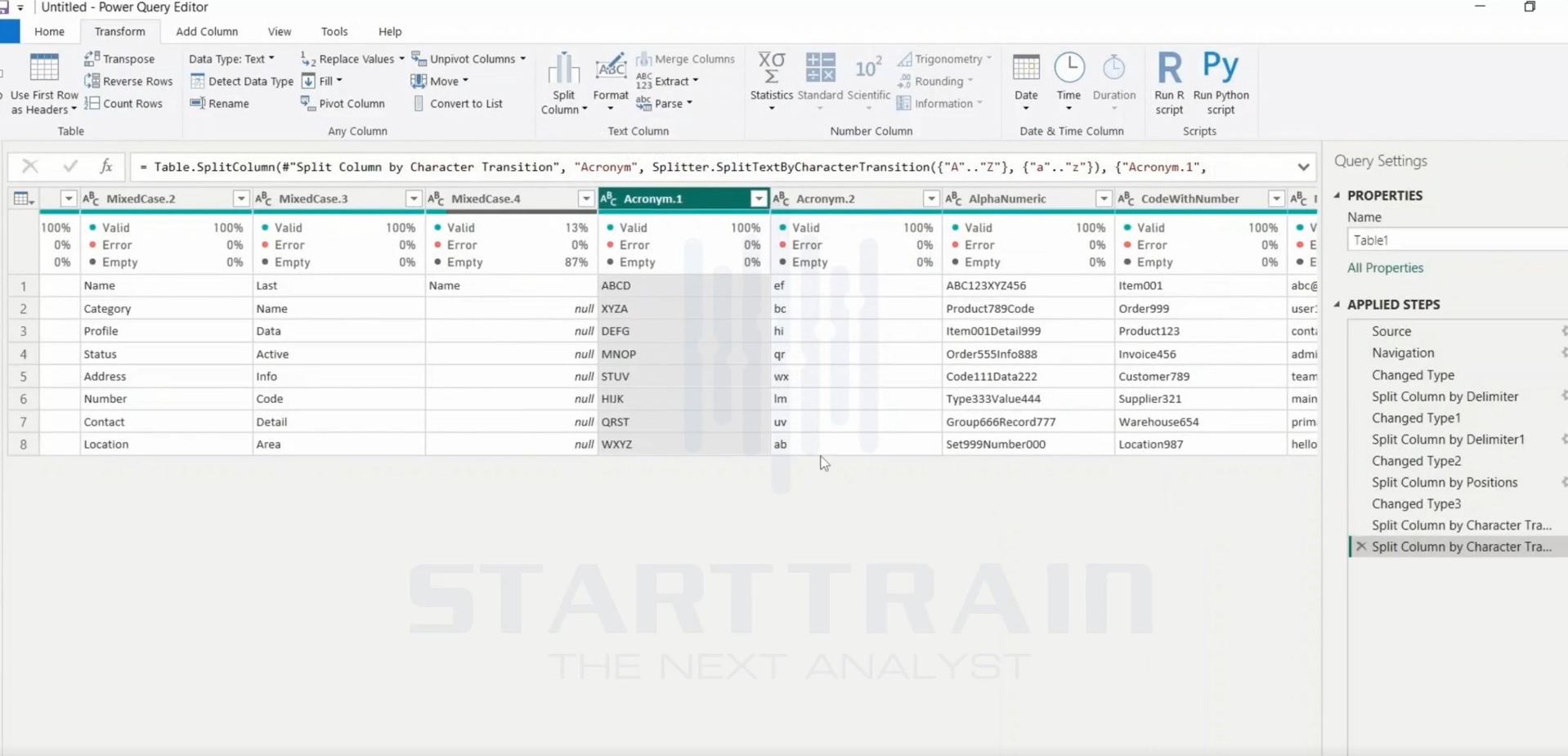Open the Statistics tool
This screenshot has width=1568, height=756.
[x=771, y=83]
